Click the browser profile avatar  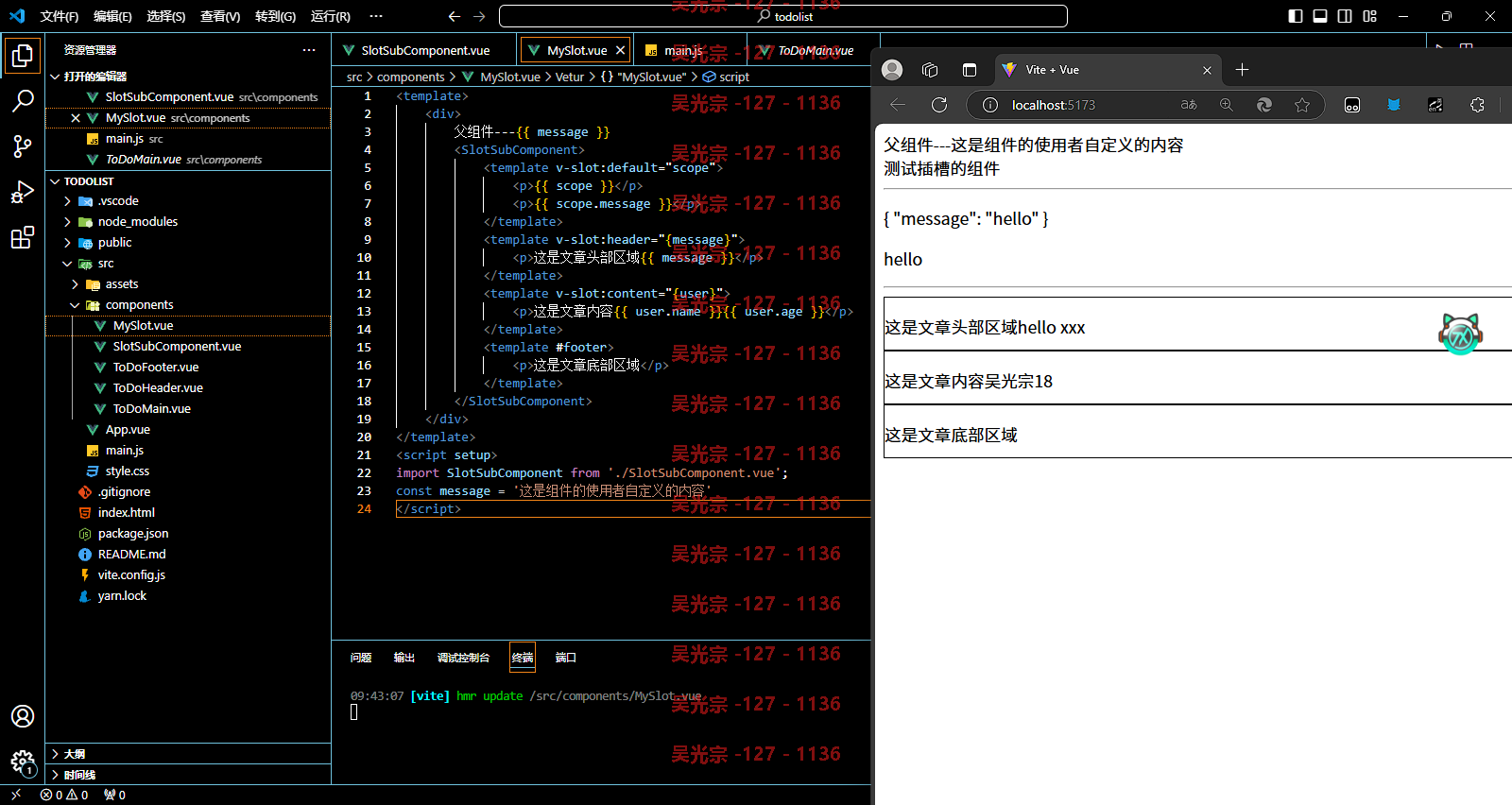point(892,70)
